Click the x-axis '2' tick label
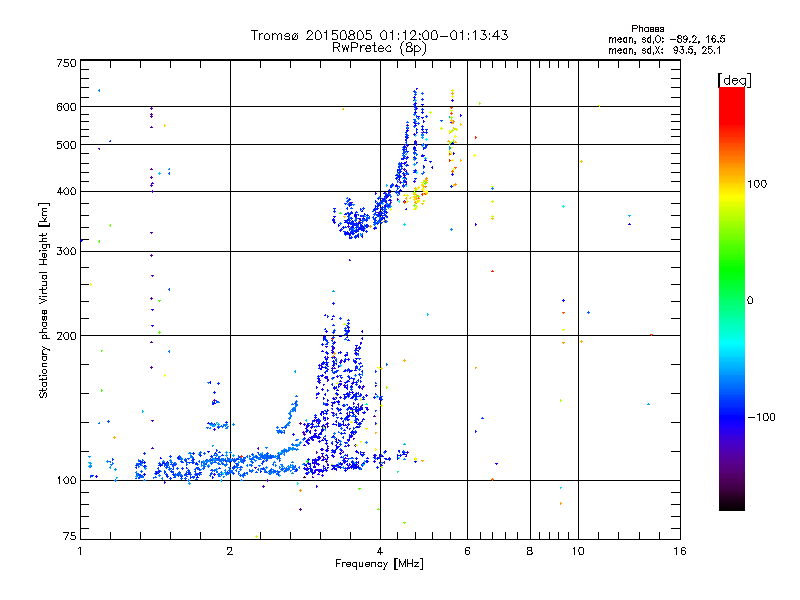Screen dimensions: 800x600 click(230, 551)
